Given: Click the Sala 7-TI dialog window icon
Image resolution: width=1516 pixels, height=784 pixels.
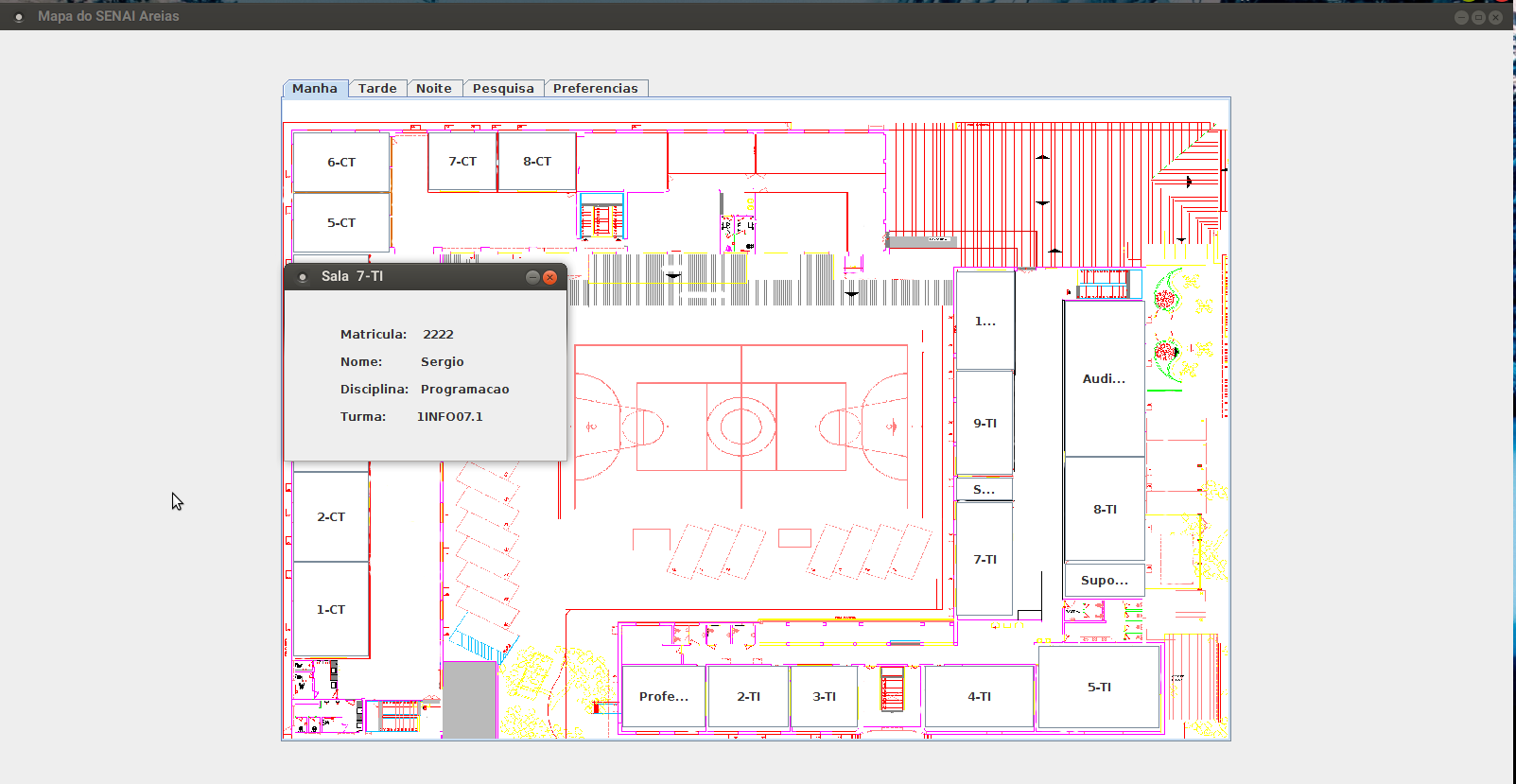Looking at the screenshot, I should click(303, 277).
